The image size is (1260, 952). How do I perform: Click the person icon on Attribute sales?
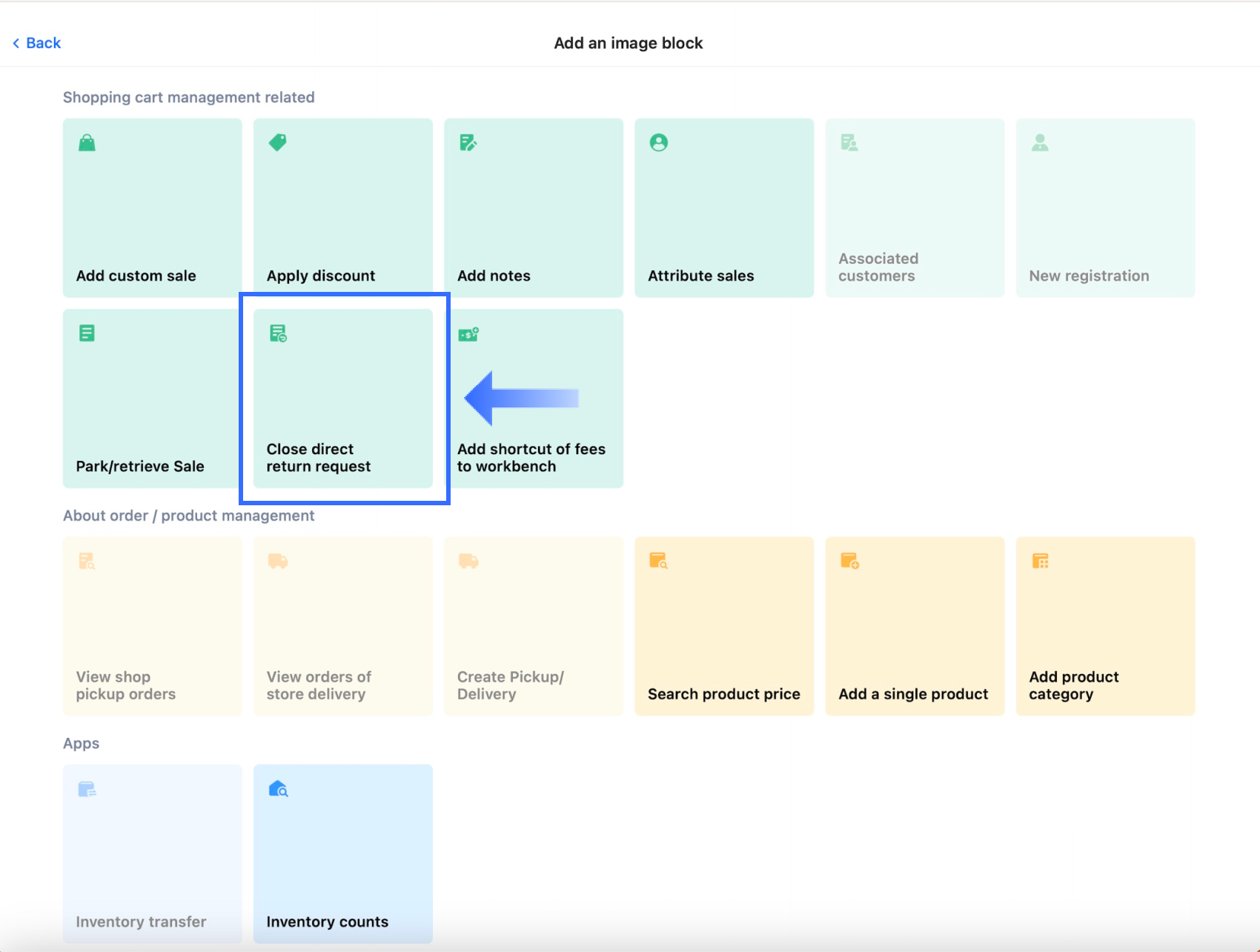659,142
